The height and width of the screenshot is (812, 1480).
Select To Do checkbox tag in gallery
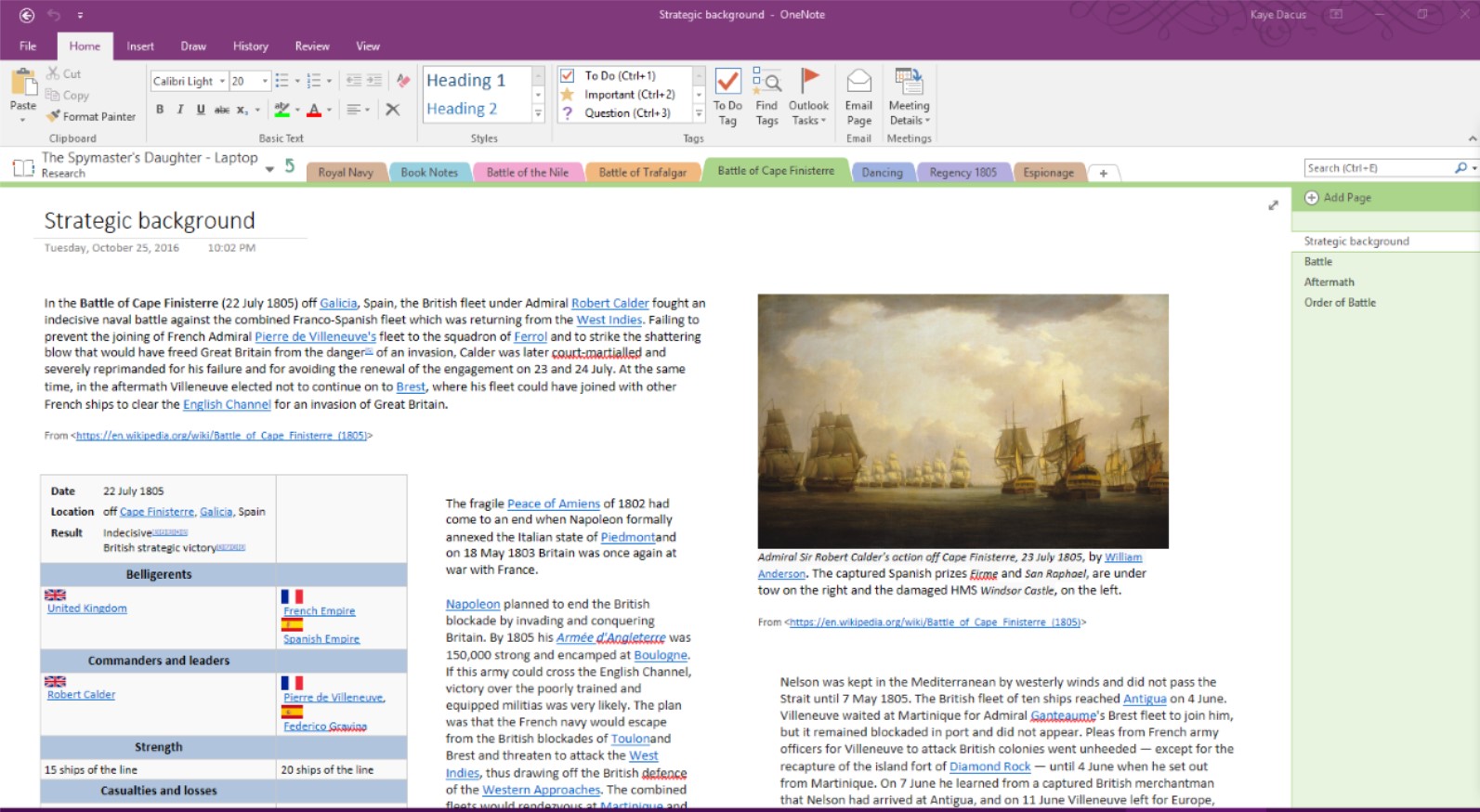point(568,75)
